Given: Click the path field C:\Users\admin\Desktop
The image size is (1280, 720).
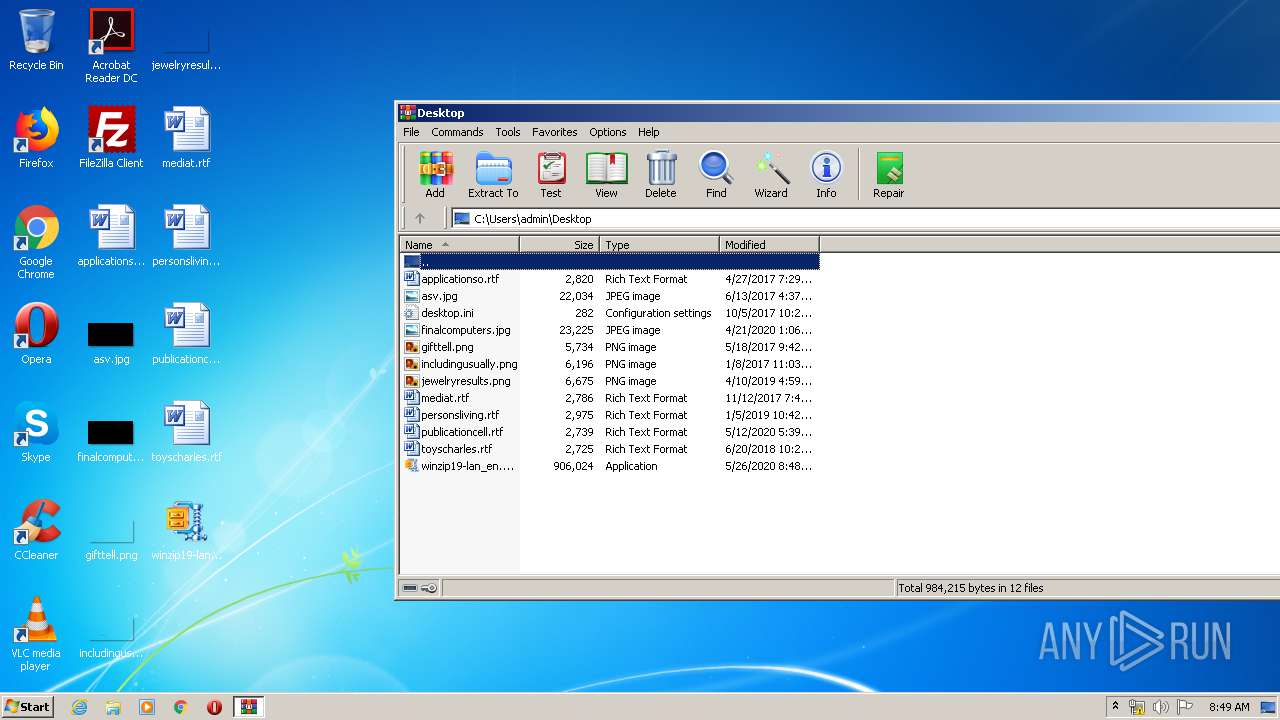Looking at the screenshot, I should (x=865, y=219).
